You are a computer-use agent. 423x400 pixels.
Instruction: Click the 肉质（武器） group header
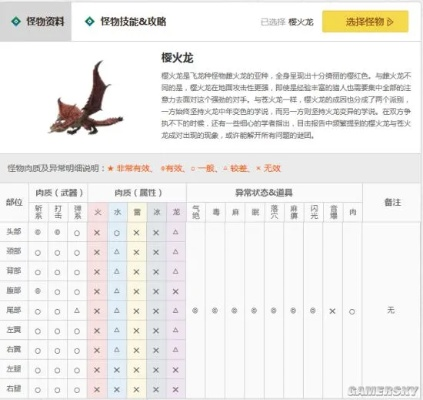[58, 193]
